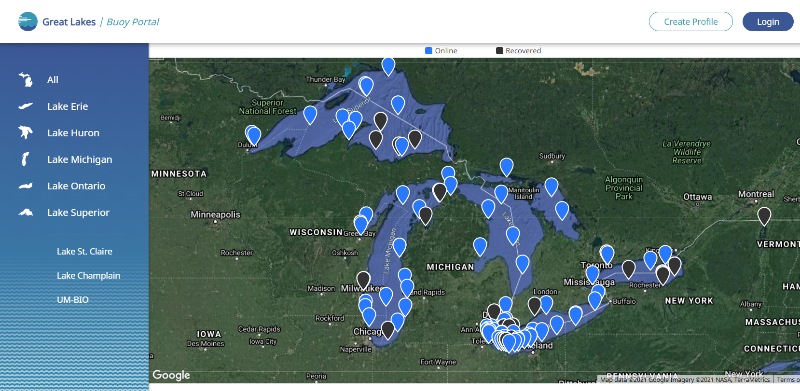Open Lake Champlain in sidebar
Viewport: 800px width, 391px height.
pyautogui.click(x=89, y=276)
